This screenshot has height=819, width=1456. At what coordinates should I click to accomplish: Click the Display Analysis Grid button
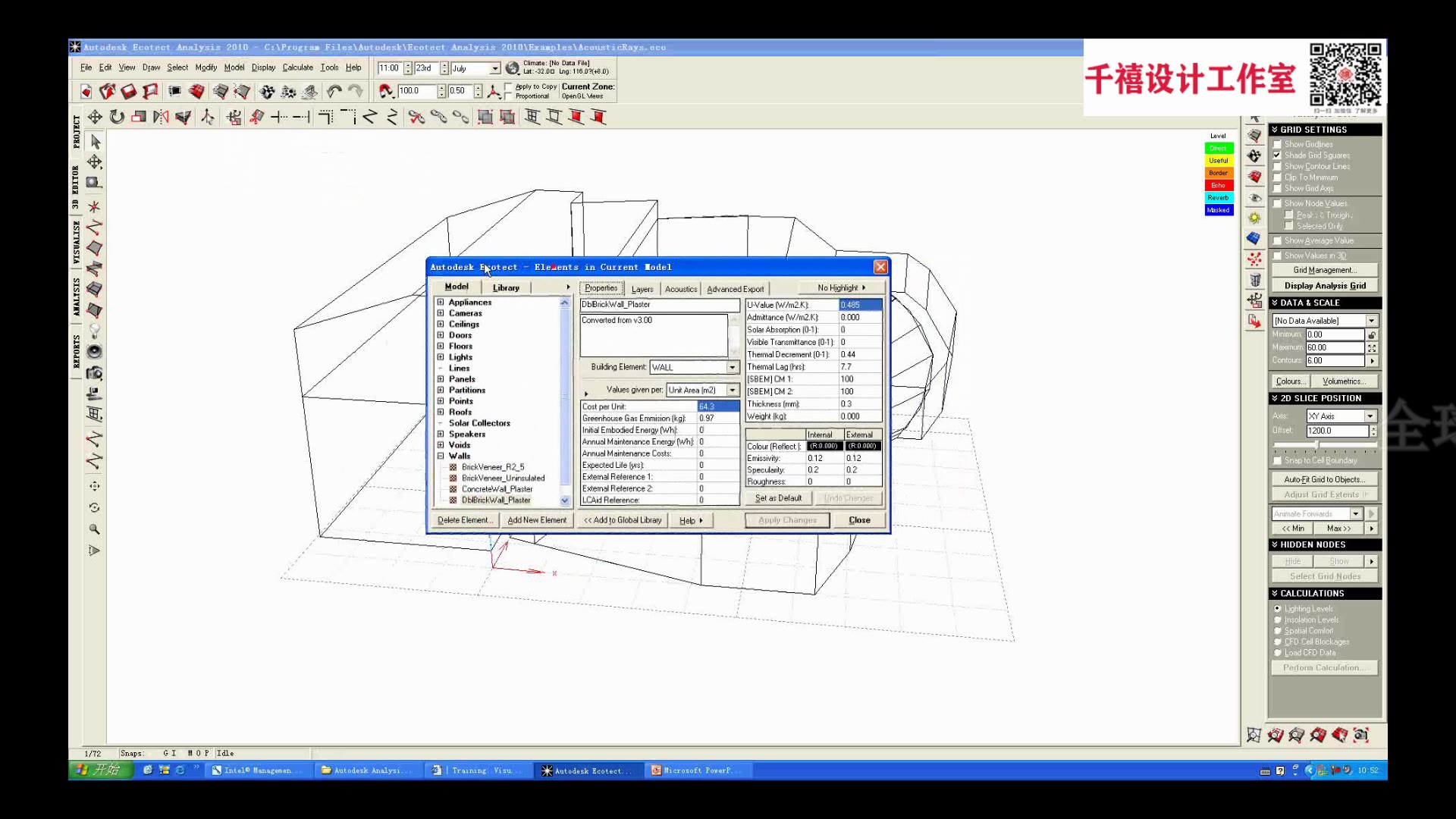point(1324,286)
